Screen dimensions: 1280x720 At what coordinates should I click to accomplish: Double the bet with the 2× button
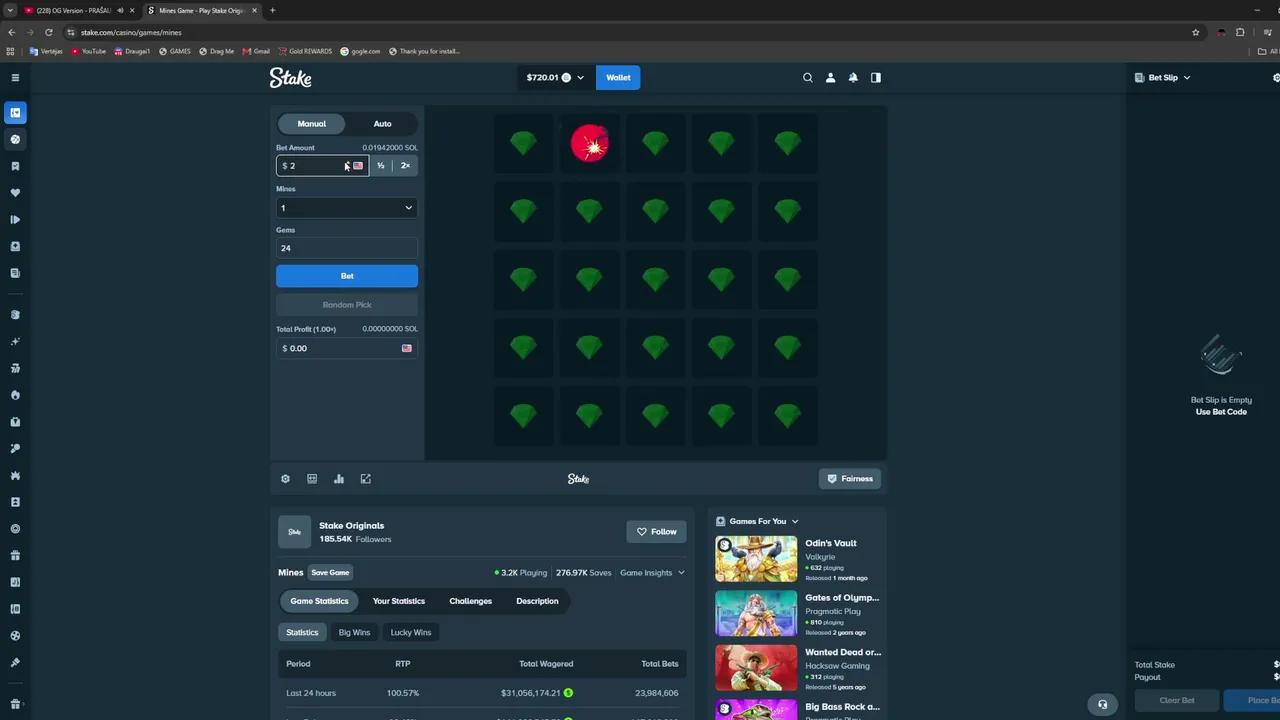click(x=405, y=166)
